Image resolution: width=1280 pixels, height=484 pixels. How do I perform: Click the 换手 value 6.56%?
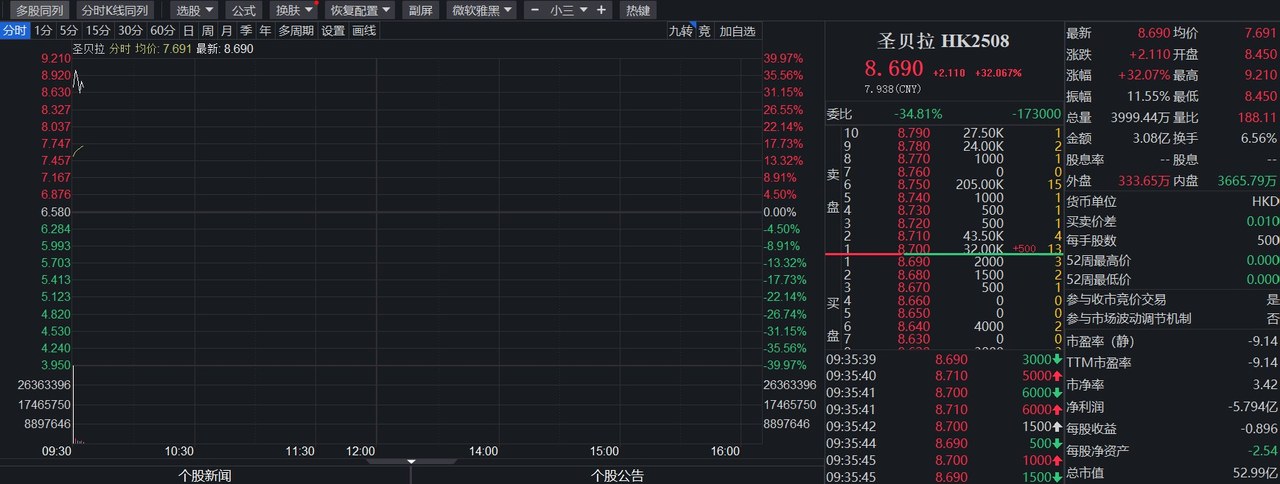(1259, 138)
